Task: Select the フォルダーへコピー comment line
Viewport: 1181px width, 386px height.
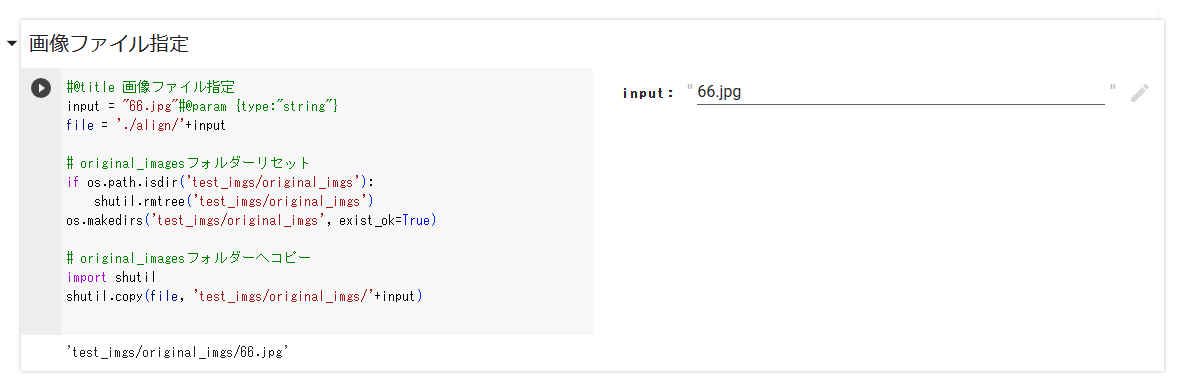Action: 188,259
